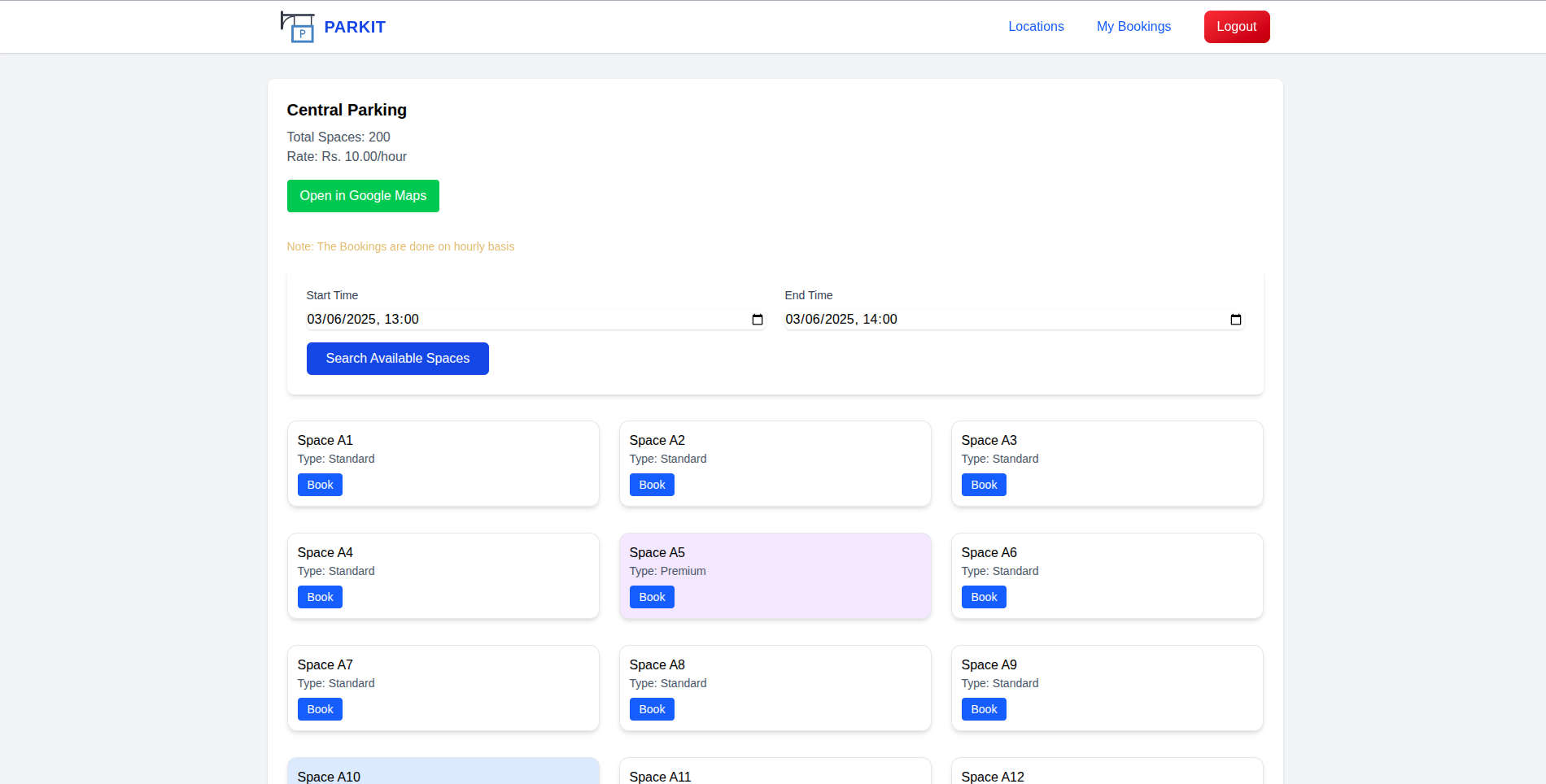Click the PARKIT brand name

pos(355,27)
